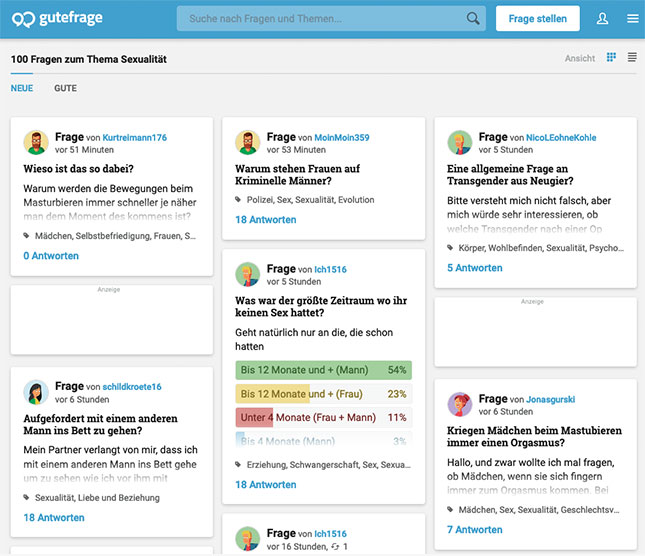Switch to grid view layout
The image size is (645, 556).
pos(611,58)
